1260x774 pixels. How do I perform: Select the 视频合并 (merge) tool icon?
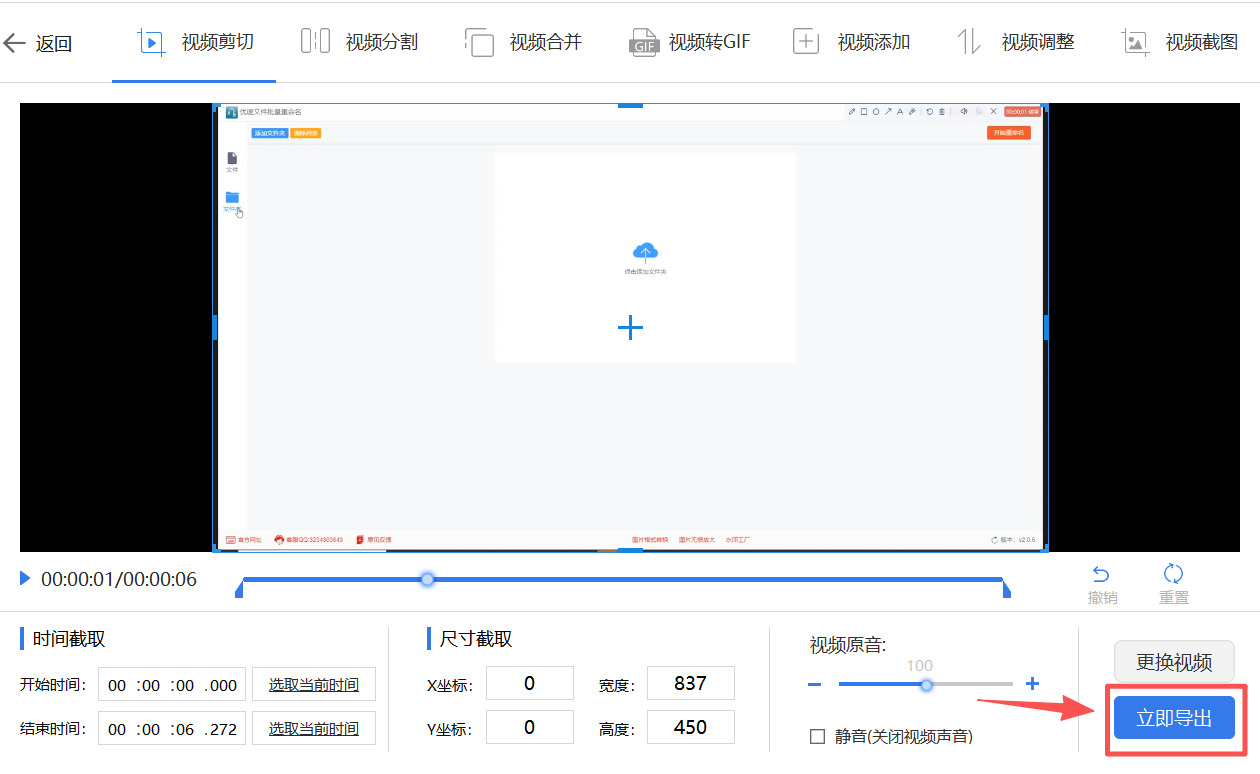[x=480, y=42]
